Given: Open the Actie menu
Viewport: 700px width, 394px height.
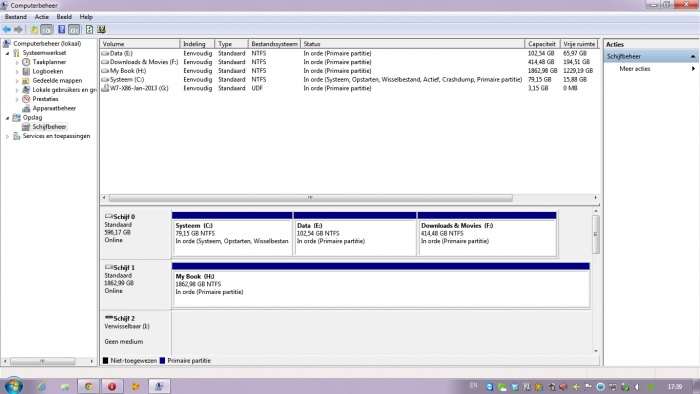Looking at the screenshot, I should tap(42, 17).
